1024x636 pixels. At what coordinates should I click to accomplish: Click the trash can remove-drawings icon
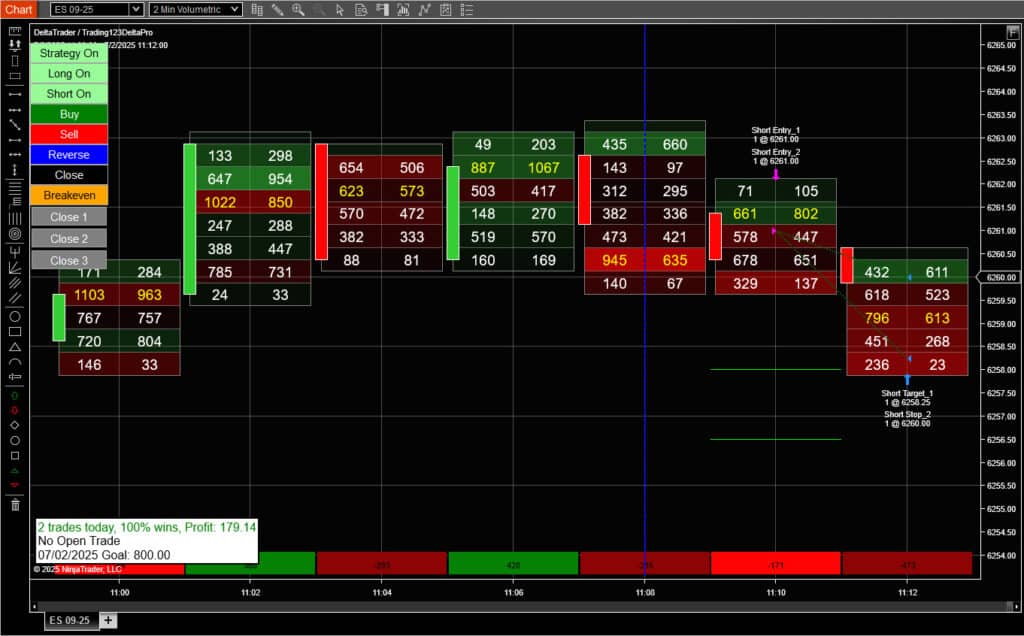click(x=15, y=504)
